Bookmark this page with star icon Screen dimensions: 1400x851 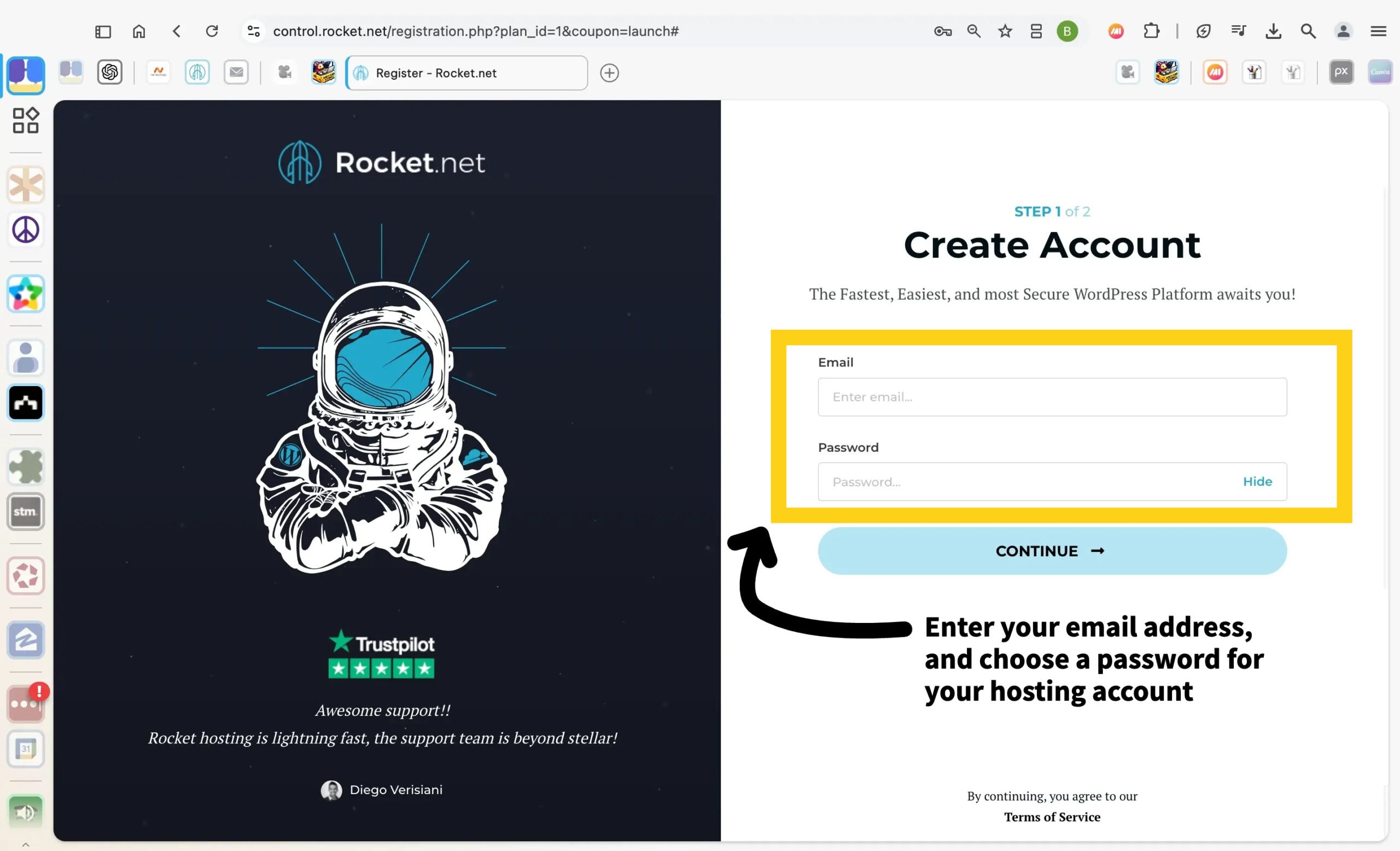click(x=1005, y=31)
